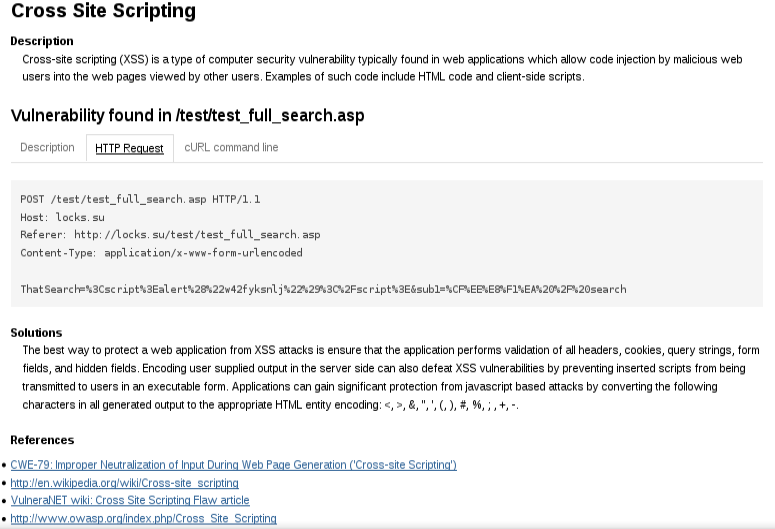Select the HTTP Request tab
775x529 pixels.
pos(129,148)
